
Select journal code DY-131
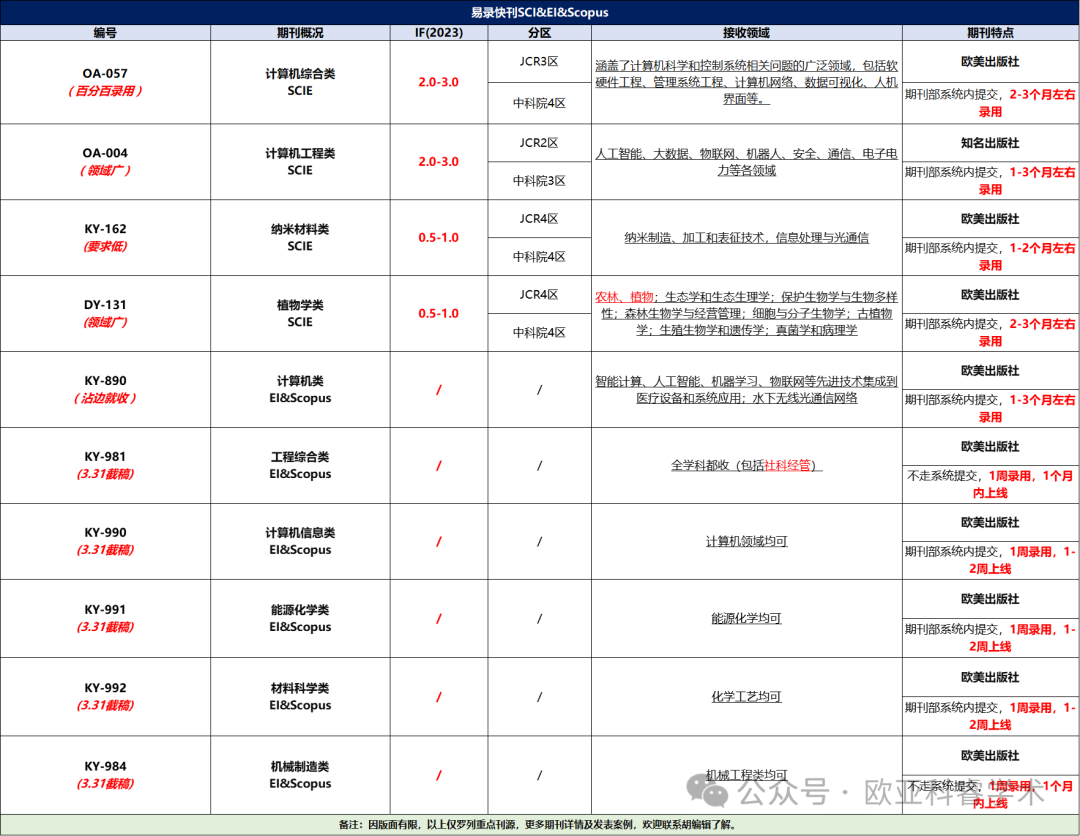pos(105,304)
